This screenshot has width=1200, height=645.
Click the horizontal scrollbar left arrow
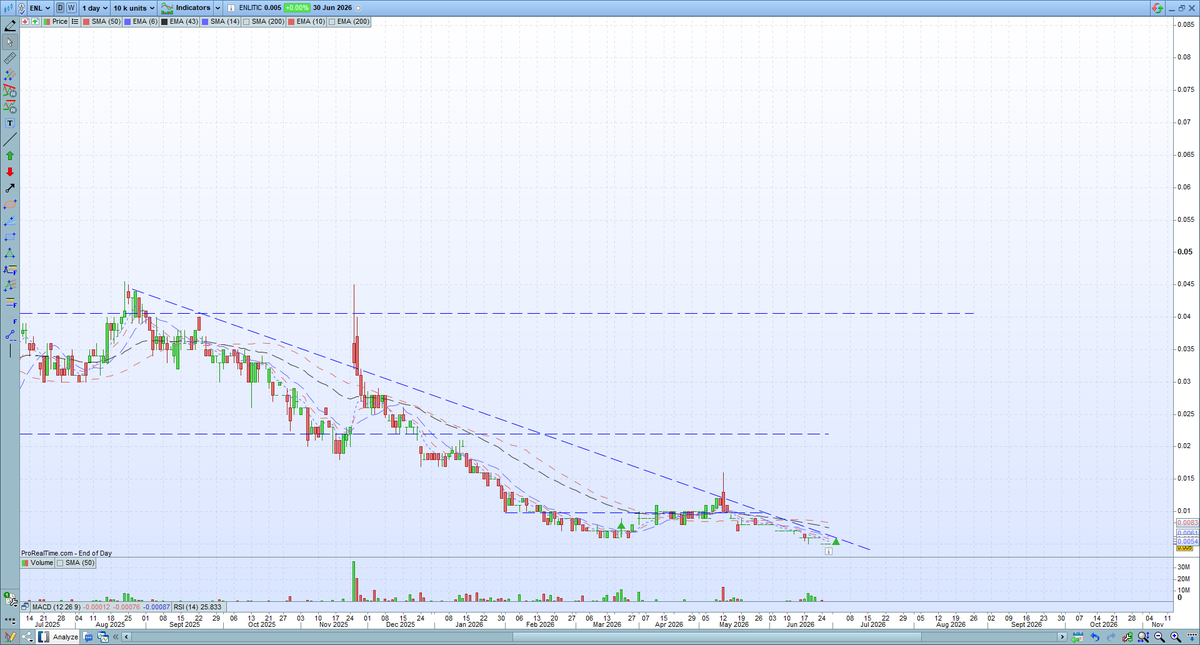tap(126, 636)
